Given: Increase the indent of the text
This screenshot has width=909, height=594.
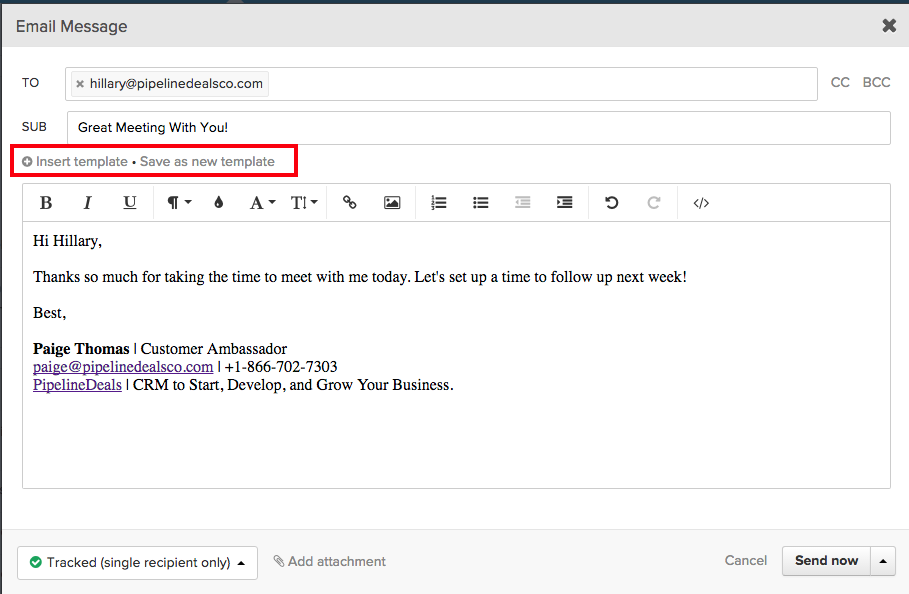Looking at the screenshot, I should click(565, 203).
